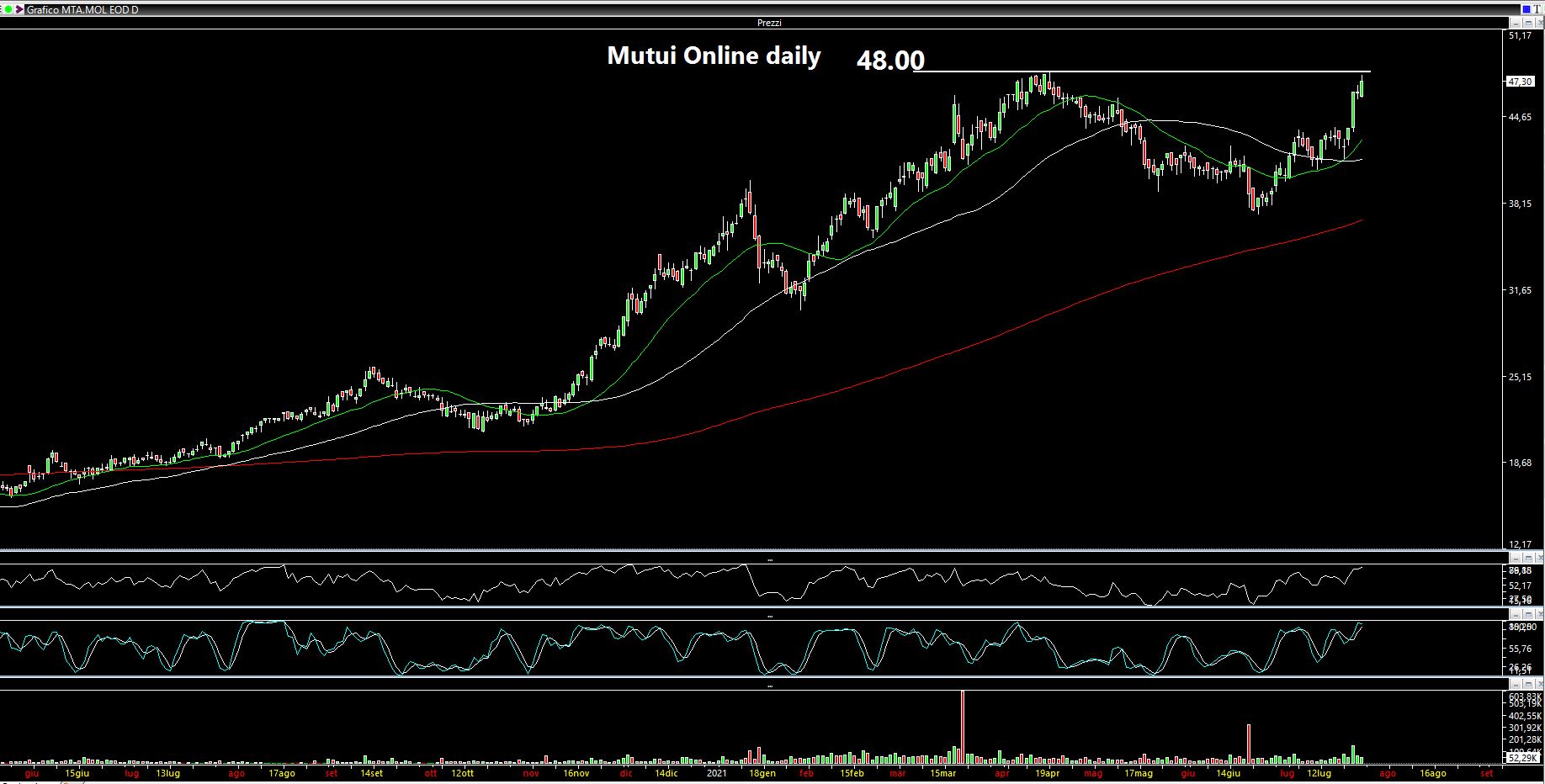Click the 52,17 level on the first oscillator scale
This screenshot has width=1545, height=784.
(x=1520, y=585)
